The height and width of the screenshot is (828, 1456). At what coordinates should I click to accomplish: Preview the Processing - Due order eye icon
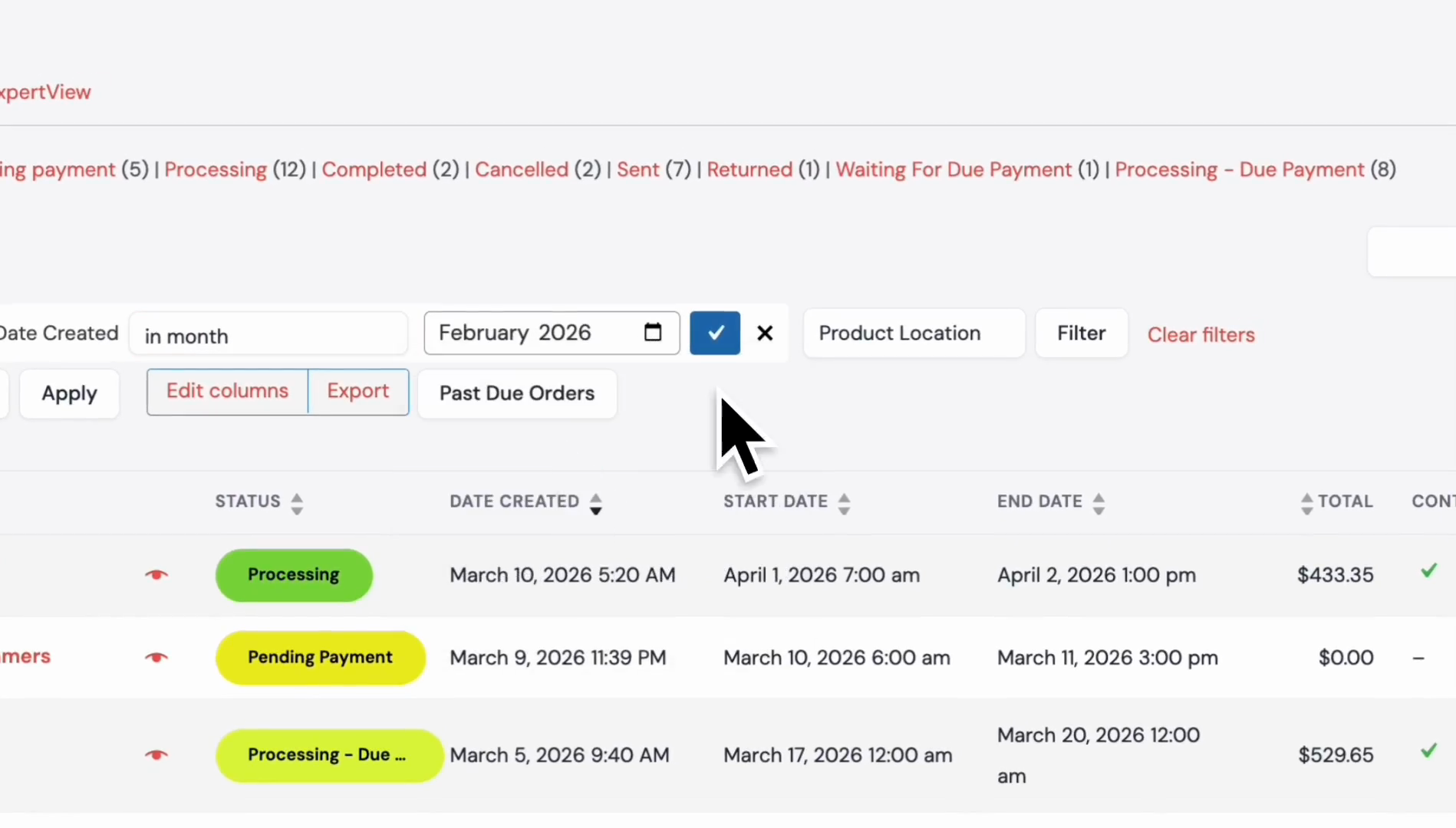(x=156, y=755)
